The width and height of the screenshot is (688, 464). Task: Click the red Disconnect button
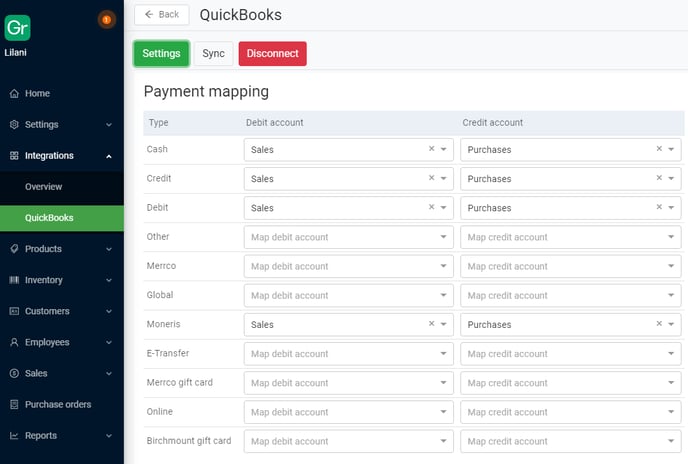(x=272, y=54)
